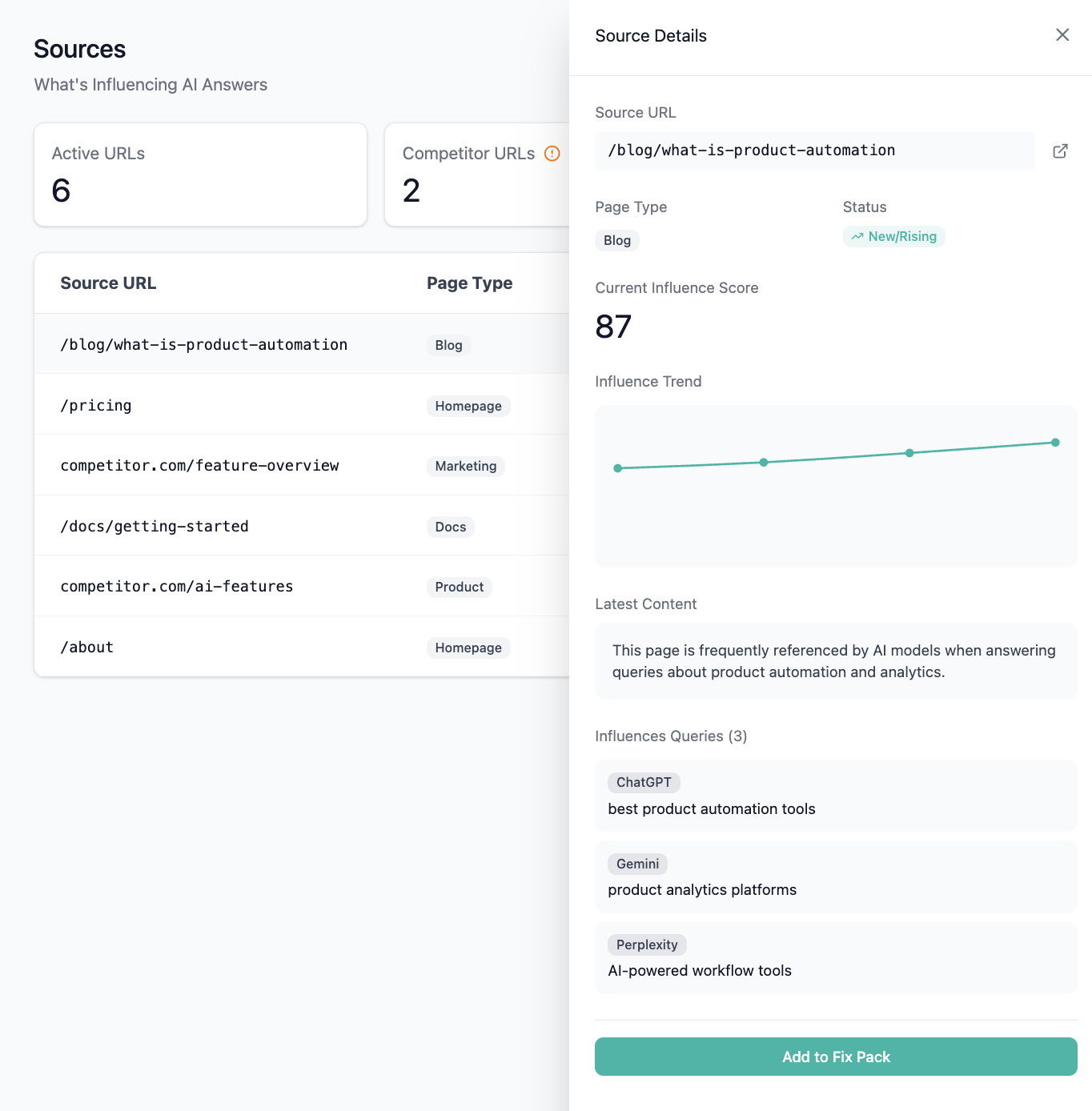The width and height of the screenshot is (1092, 1111).
Task: Click the ChatGPT badge on the first query
Action: 644,782
